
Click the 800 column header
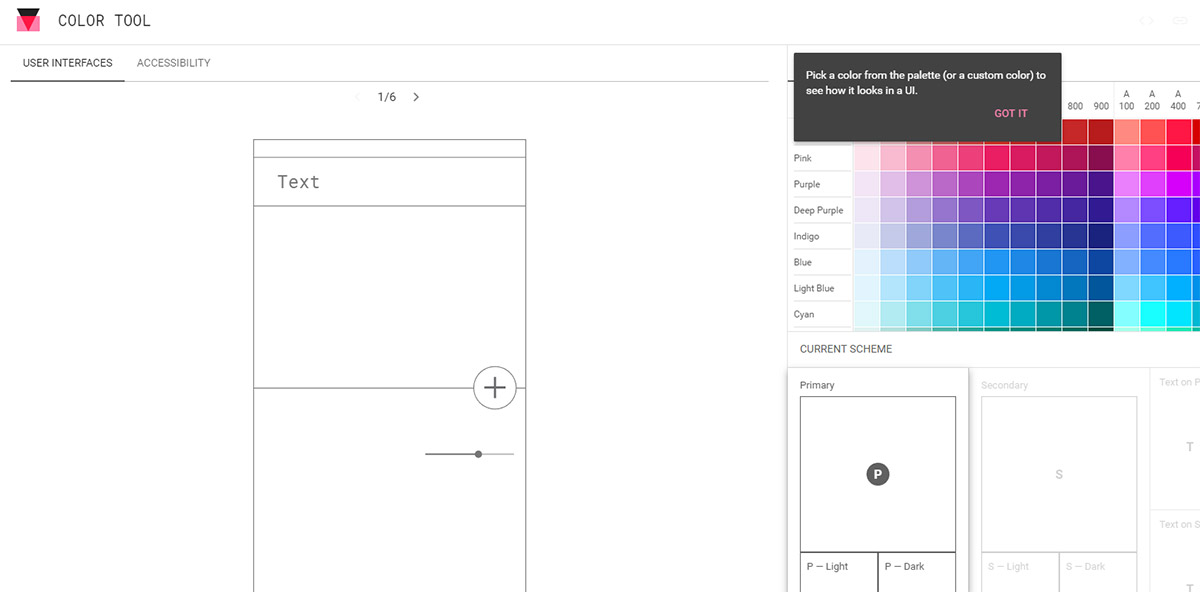(1075, 106)
